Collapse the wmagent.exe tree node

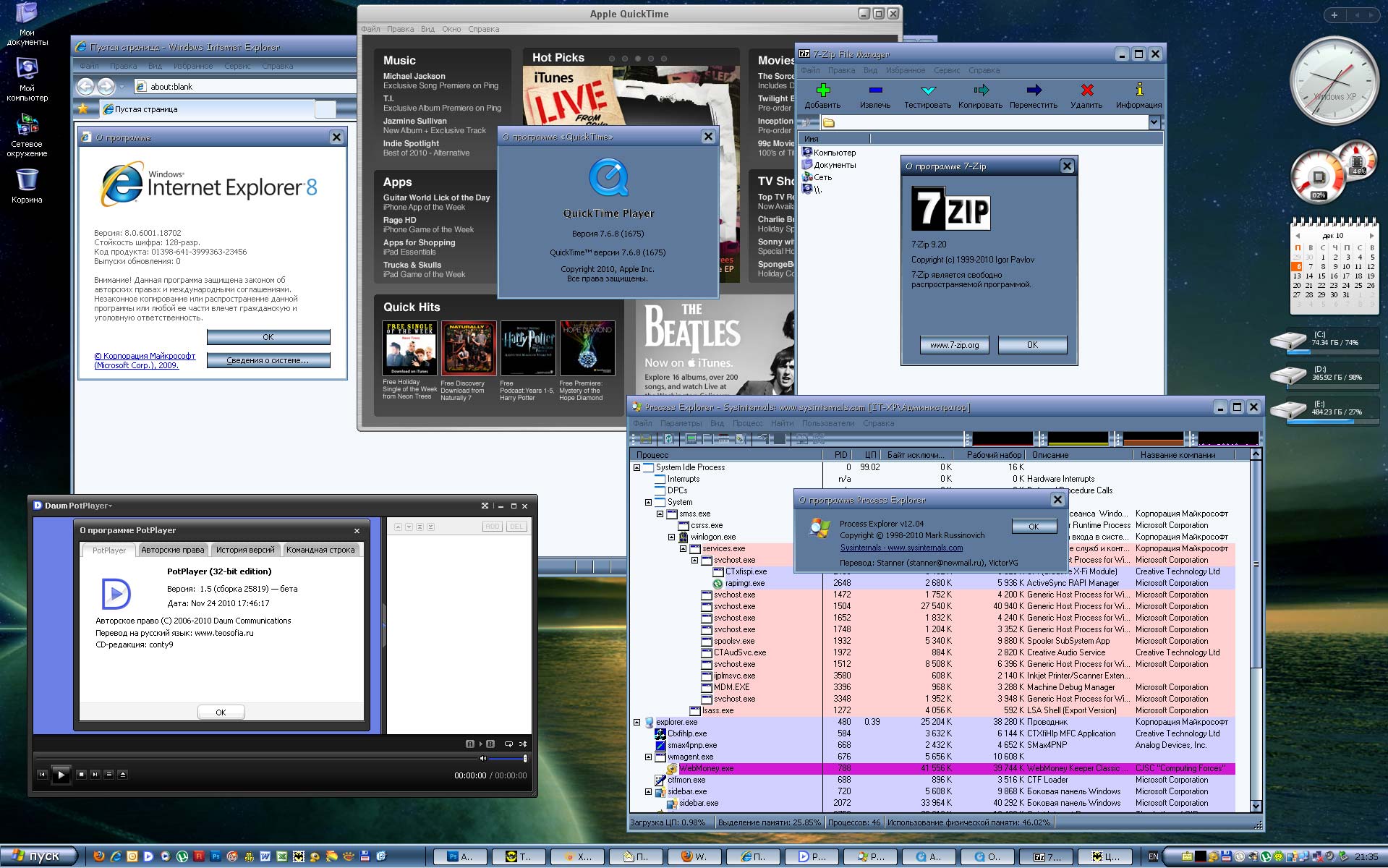click(649, 757)
